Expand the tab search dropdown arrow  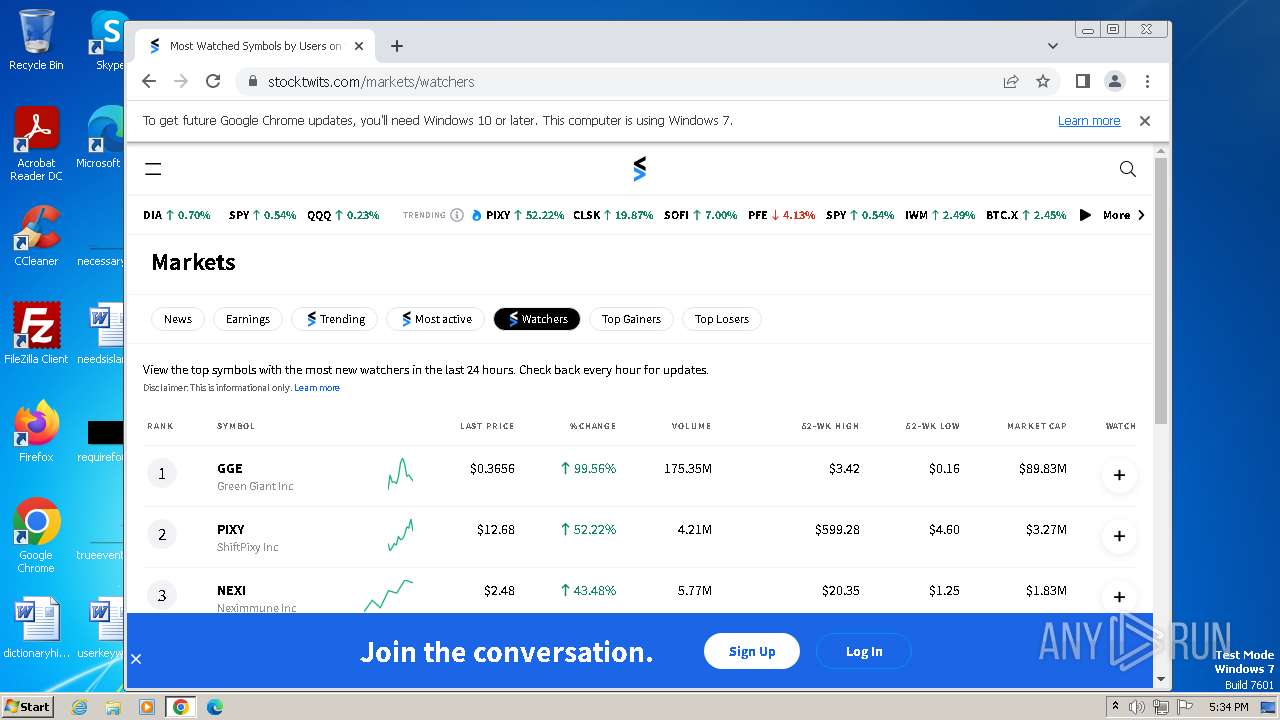[1053, 46]
